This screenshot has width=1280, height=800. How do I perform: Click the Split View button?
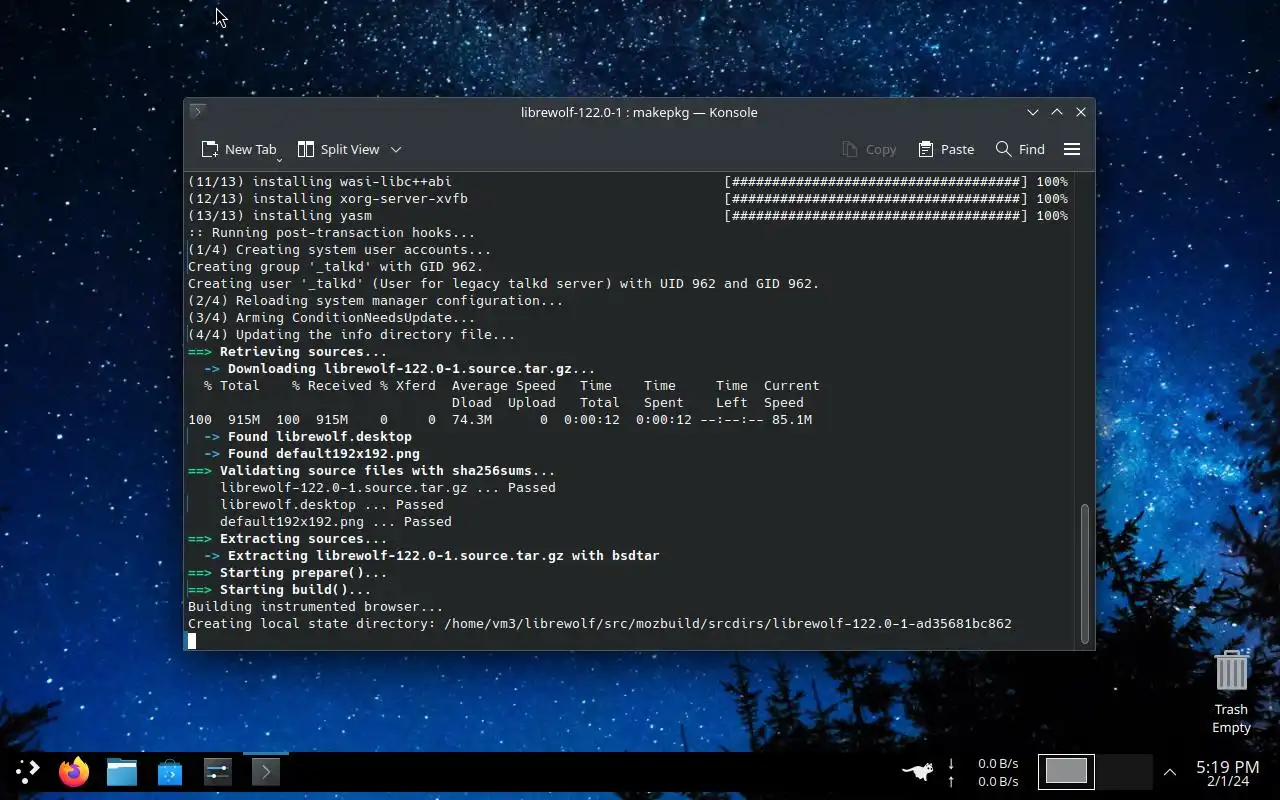click(339, 149)
